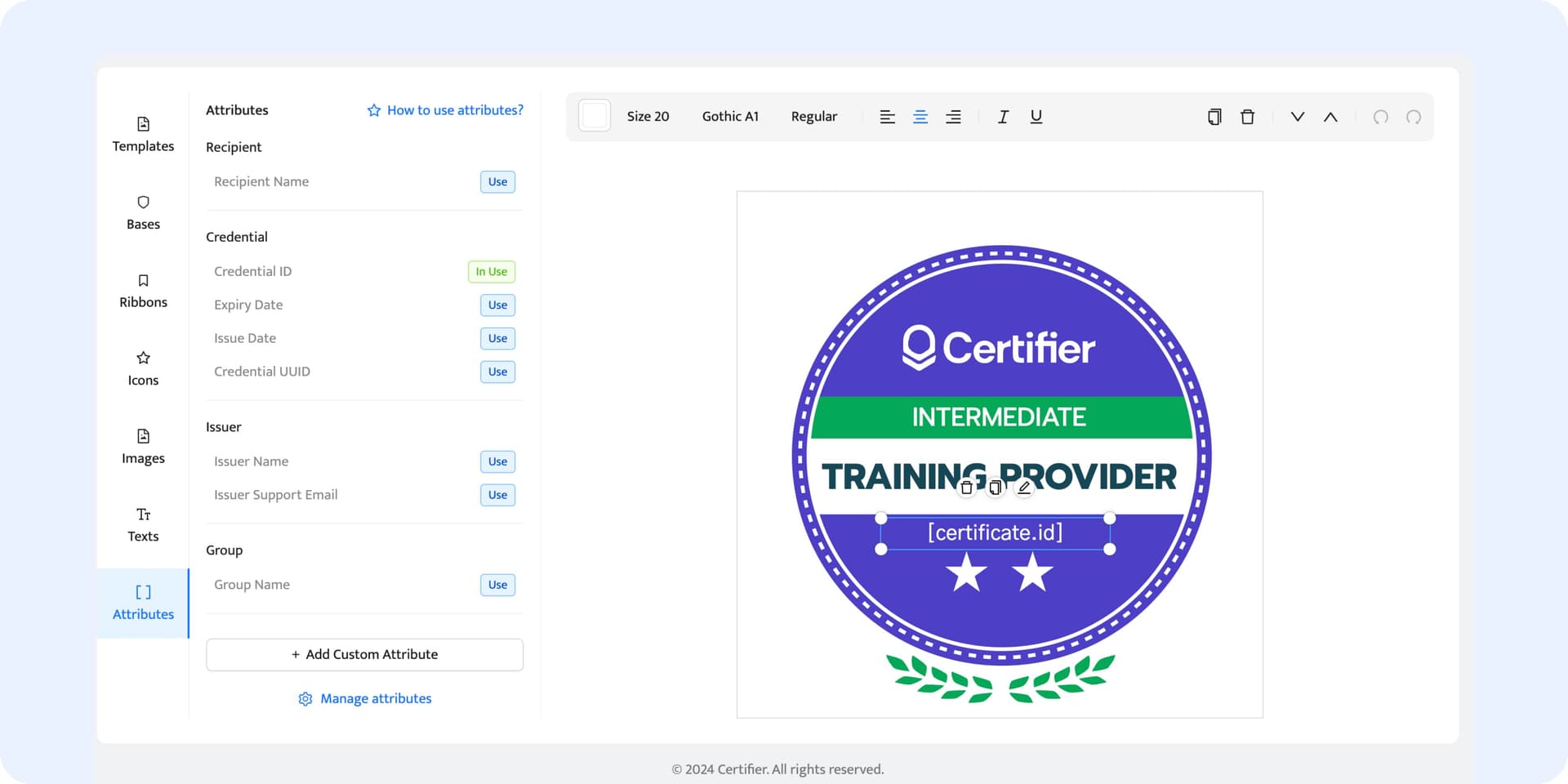Toggle italic text formatting

point(1003,117)
